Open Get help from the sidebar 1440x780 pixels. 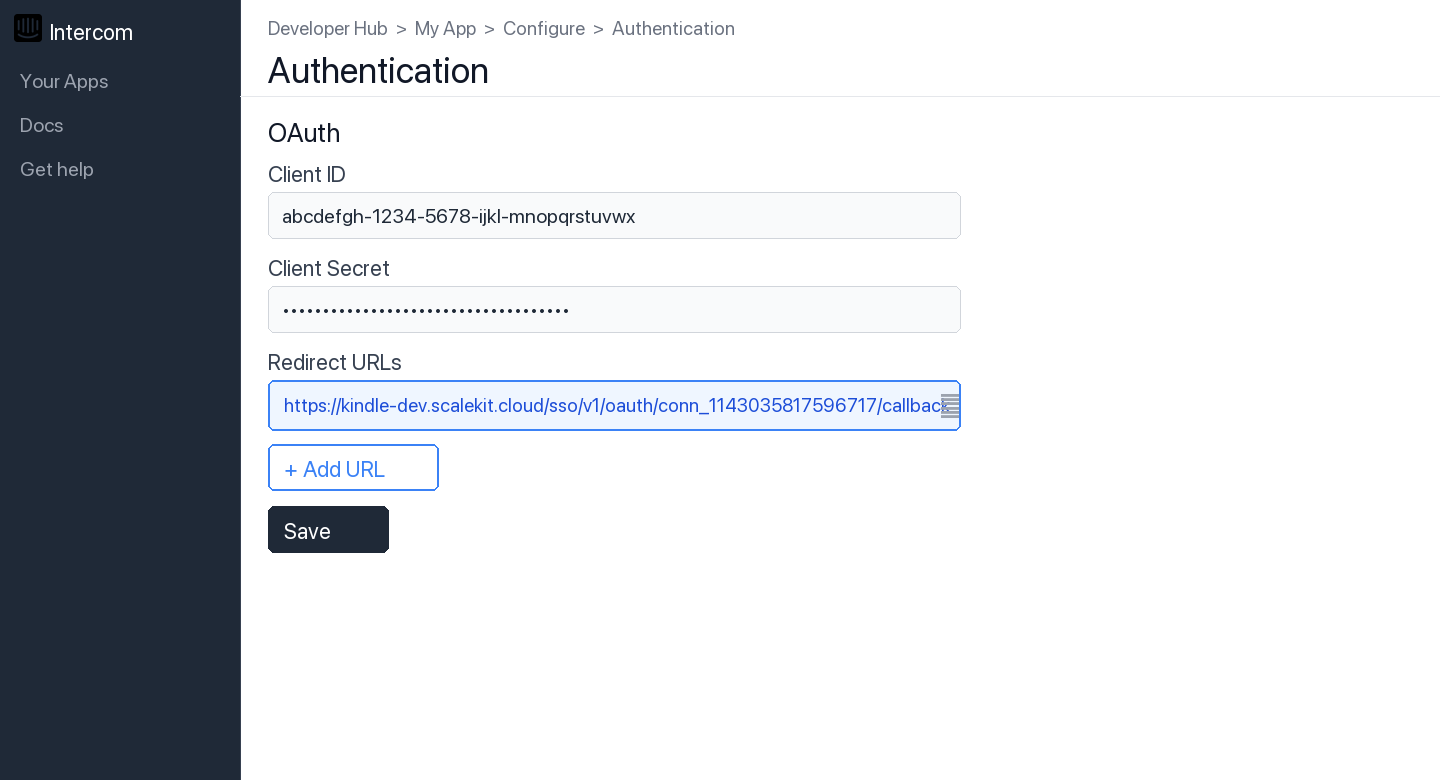click(x=56, y=169)
